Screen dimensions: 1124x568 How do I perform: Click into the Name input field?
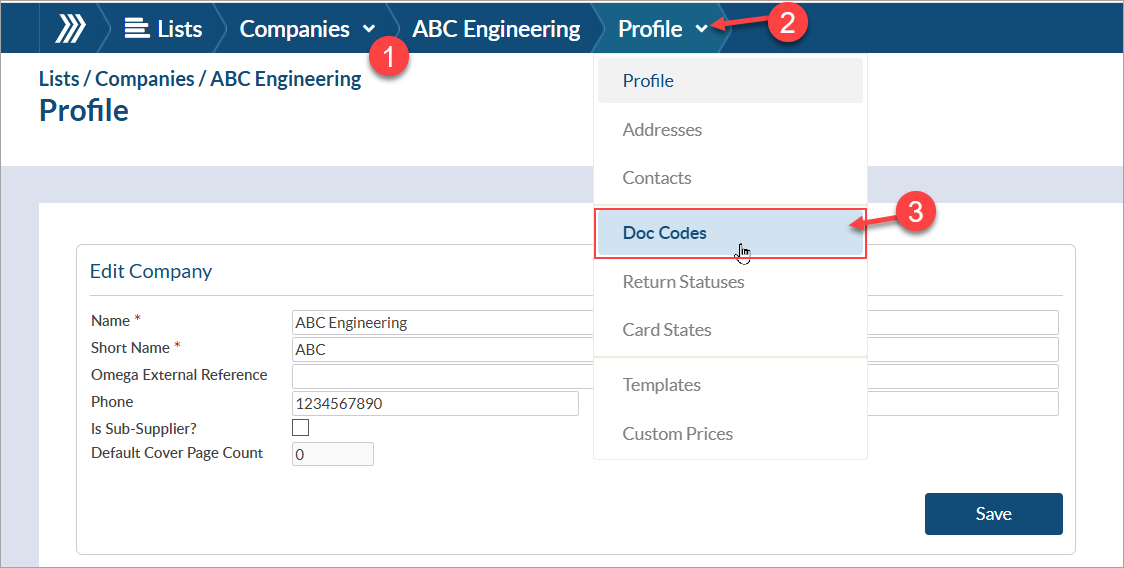pos(440,322)
